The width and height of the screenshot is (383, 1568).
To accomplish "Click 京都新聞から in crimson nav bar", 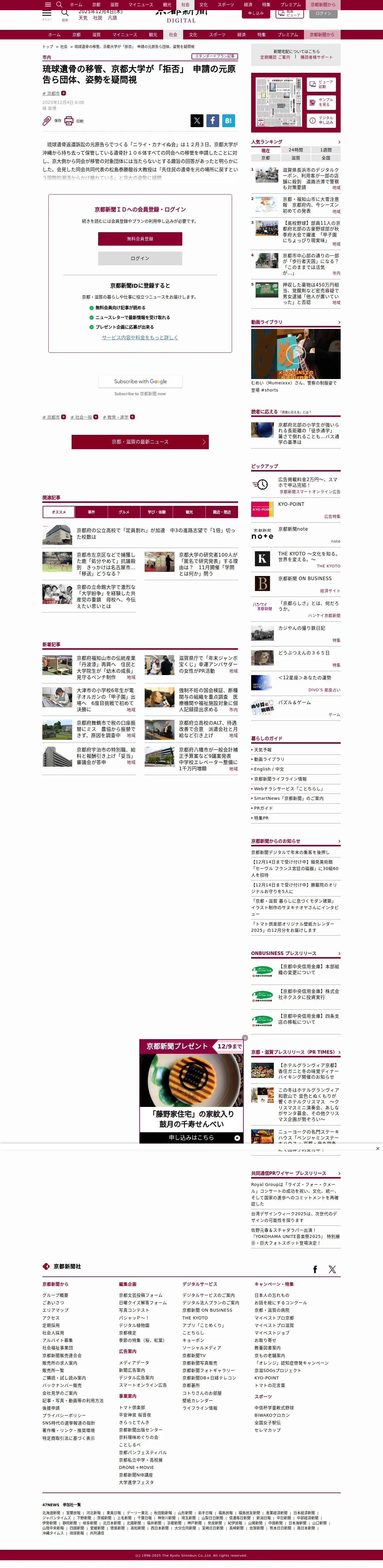I will point(322,35).
